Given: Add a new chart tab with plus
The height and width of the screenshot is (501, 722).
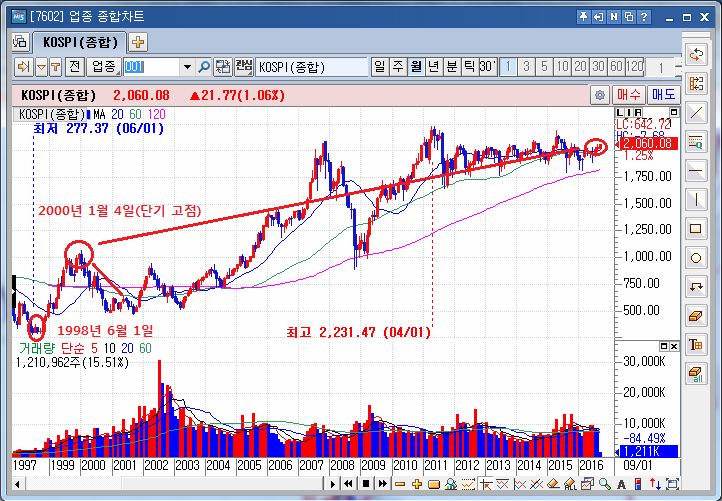Looking at the screenshot, I should 138,41.
